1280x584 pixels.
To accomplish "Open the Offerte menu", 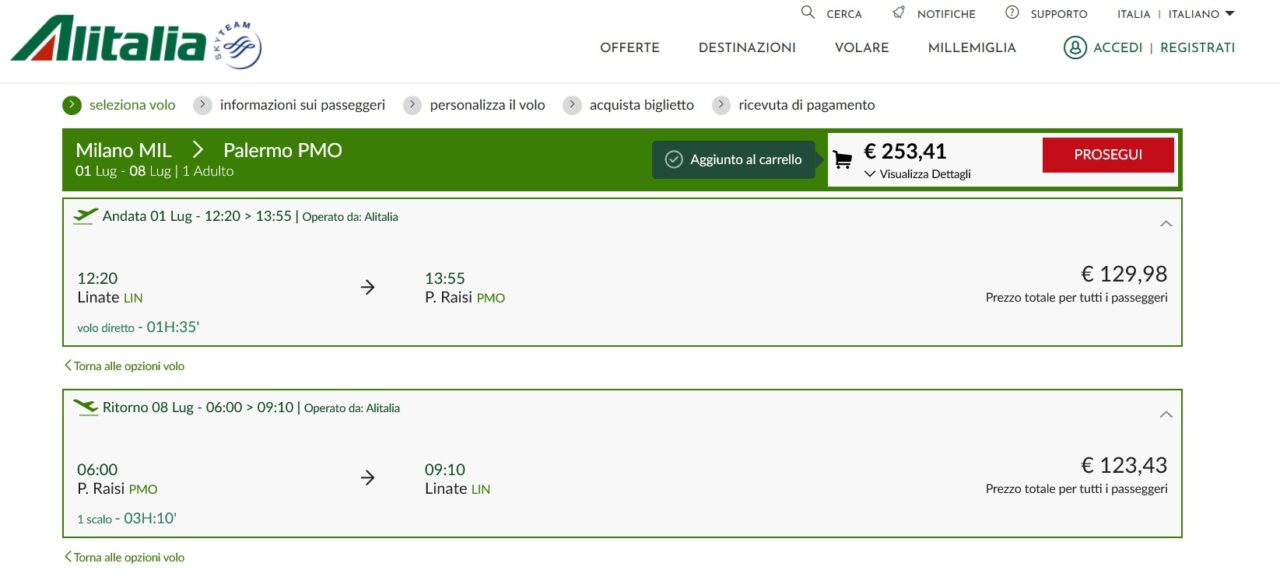I will 630,47.
